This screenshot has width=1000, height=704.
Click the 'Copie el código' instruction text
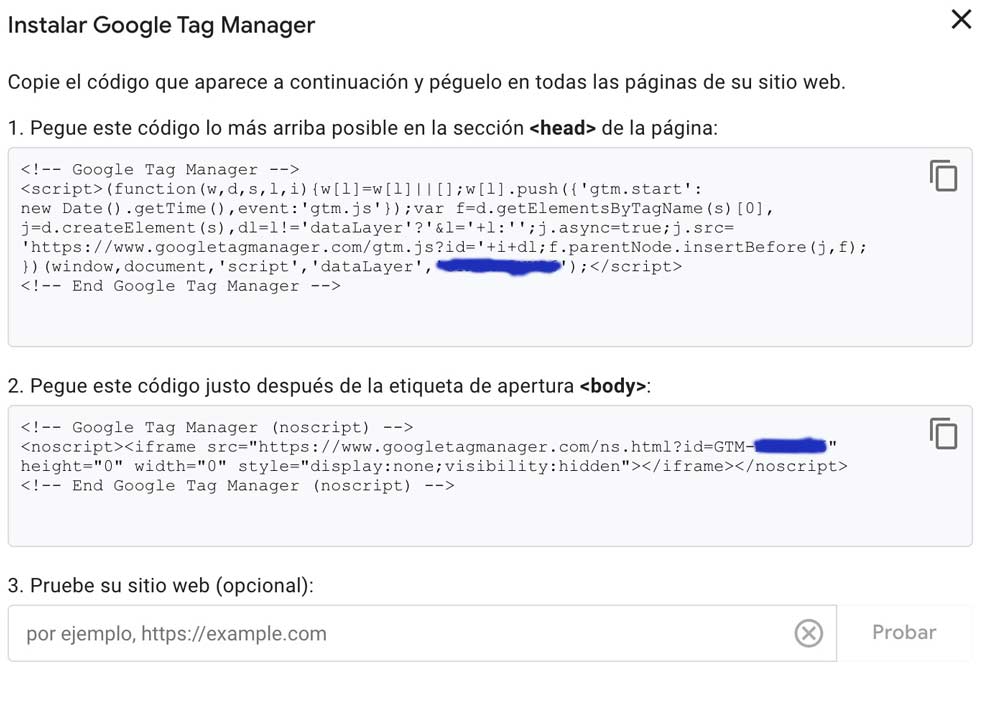425,82
